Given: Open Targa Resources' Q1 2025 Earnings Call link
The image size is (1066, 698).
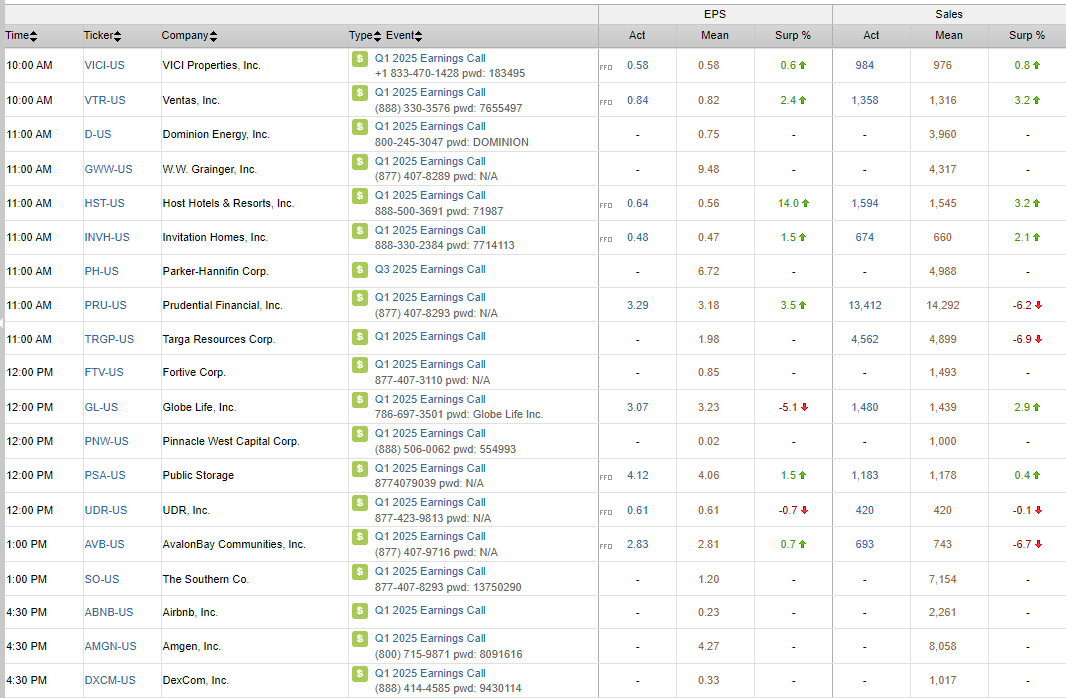Looking at the screenshot, I should [x=430, y=336].
